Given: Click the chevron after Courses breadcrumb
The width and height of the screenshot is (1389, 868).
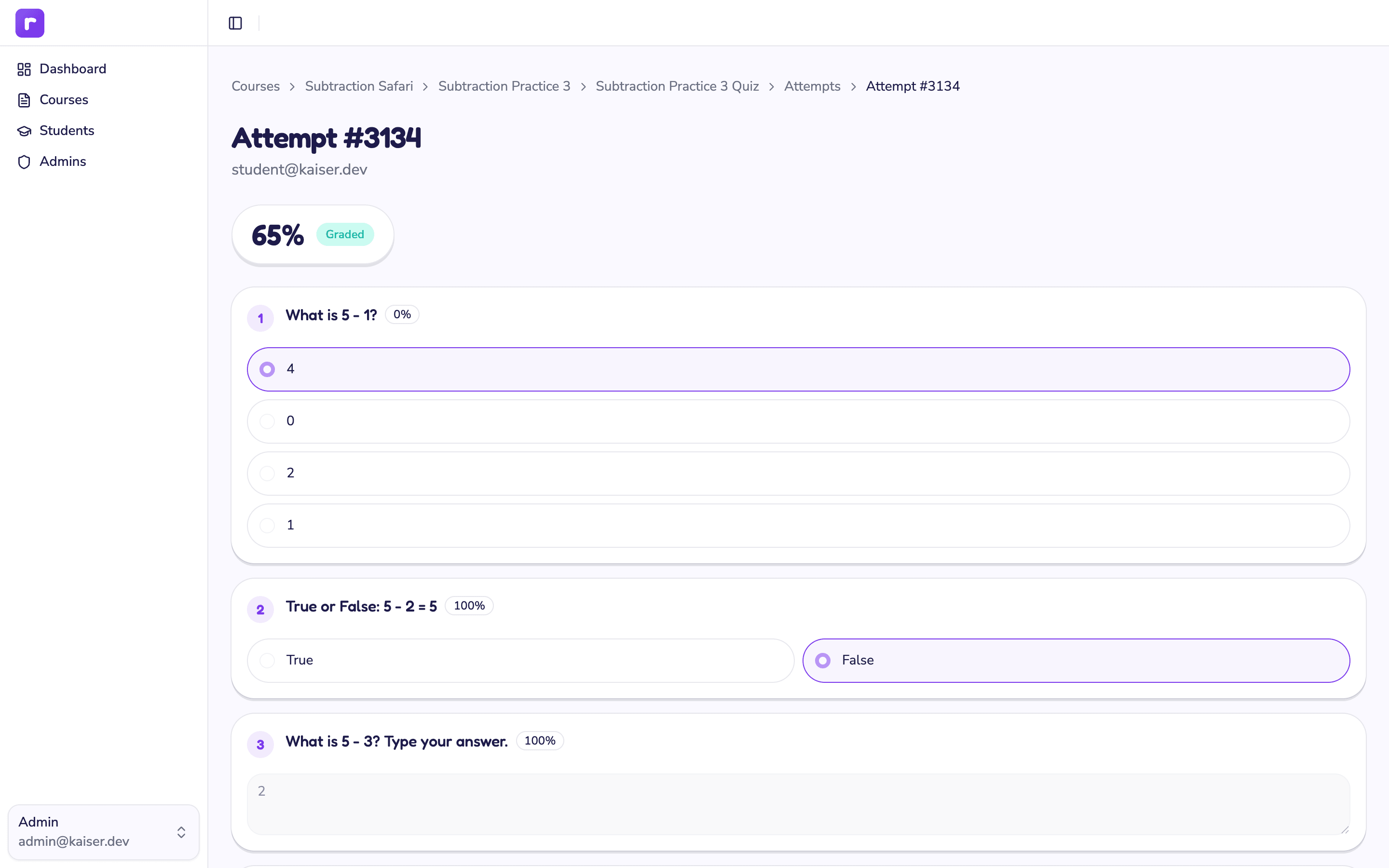Looking at the screenshot, I should tap(292, 87).
